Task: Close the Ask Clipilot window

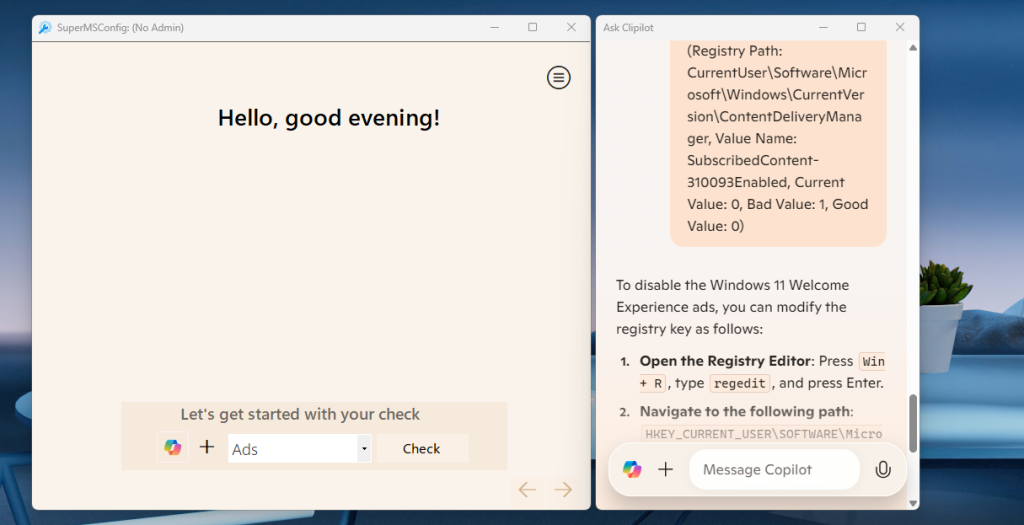Action: [x=900, y=28]
